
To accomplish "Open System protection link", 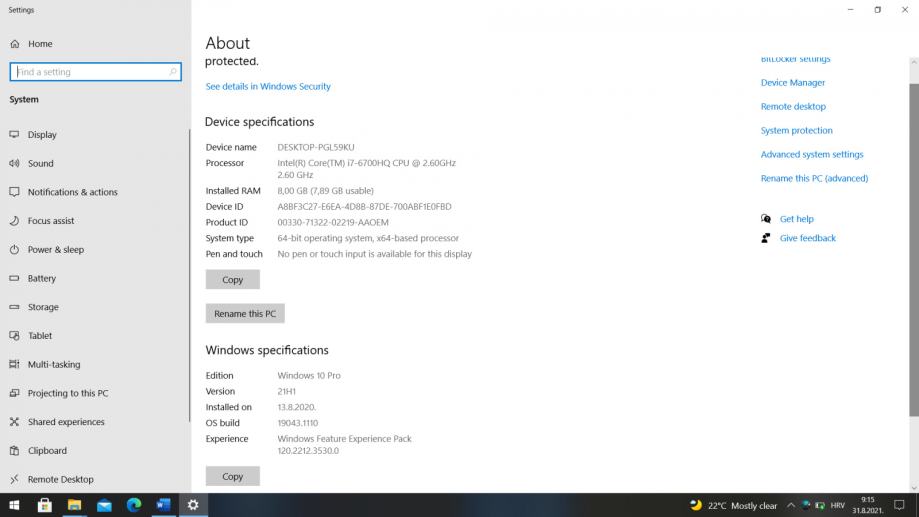I will (797, 131).
